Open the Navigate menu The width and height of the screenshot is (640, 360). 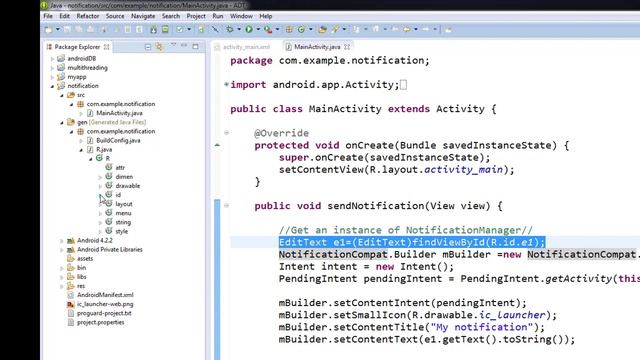point(143,16)
